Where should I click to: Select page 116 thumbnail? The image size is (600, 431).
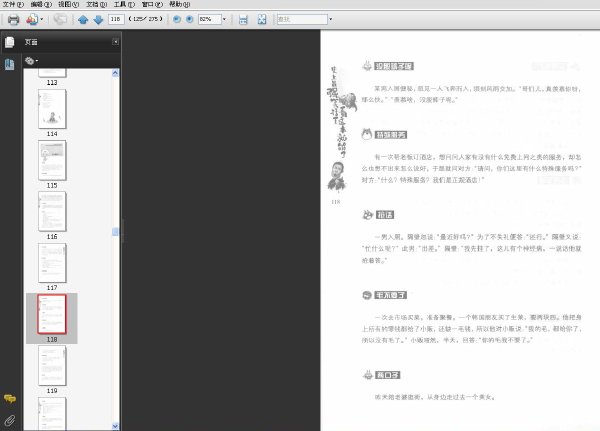52,212
